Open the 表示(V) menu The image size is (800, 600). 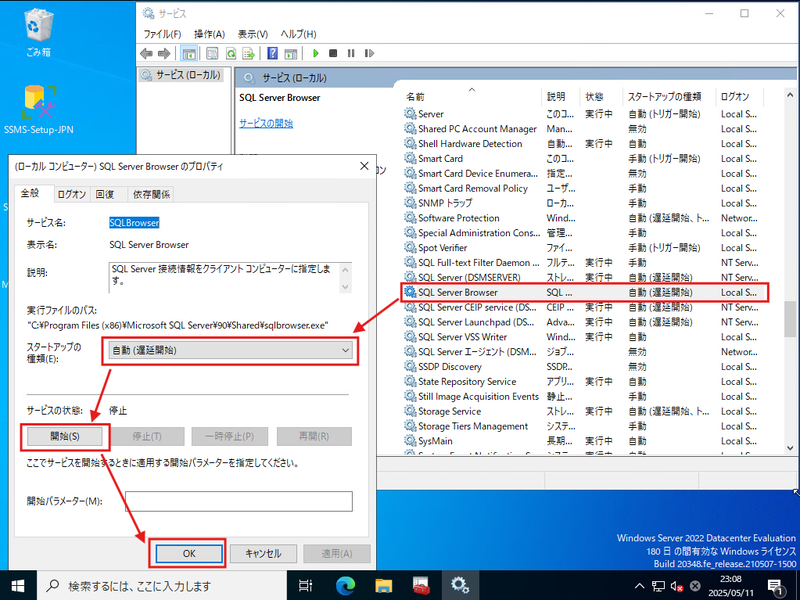[x=253, y=34]
